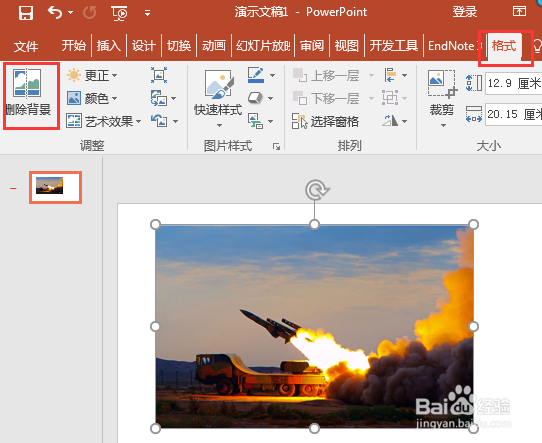Screen dimensions: 542x443
Task: Click the shape height icon
Action: pyautogui.click(x=474, y=83)
